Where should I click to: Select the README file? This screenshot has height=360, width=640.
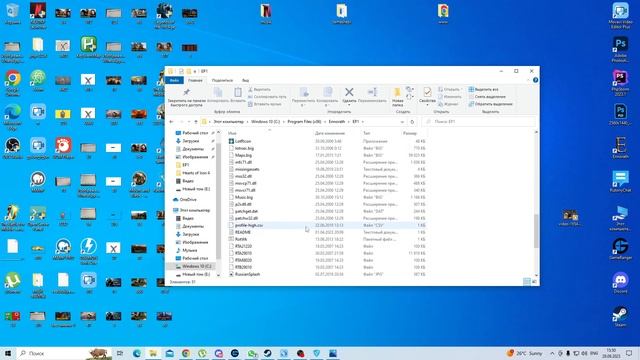click(242, 232)
